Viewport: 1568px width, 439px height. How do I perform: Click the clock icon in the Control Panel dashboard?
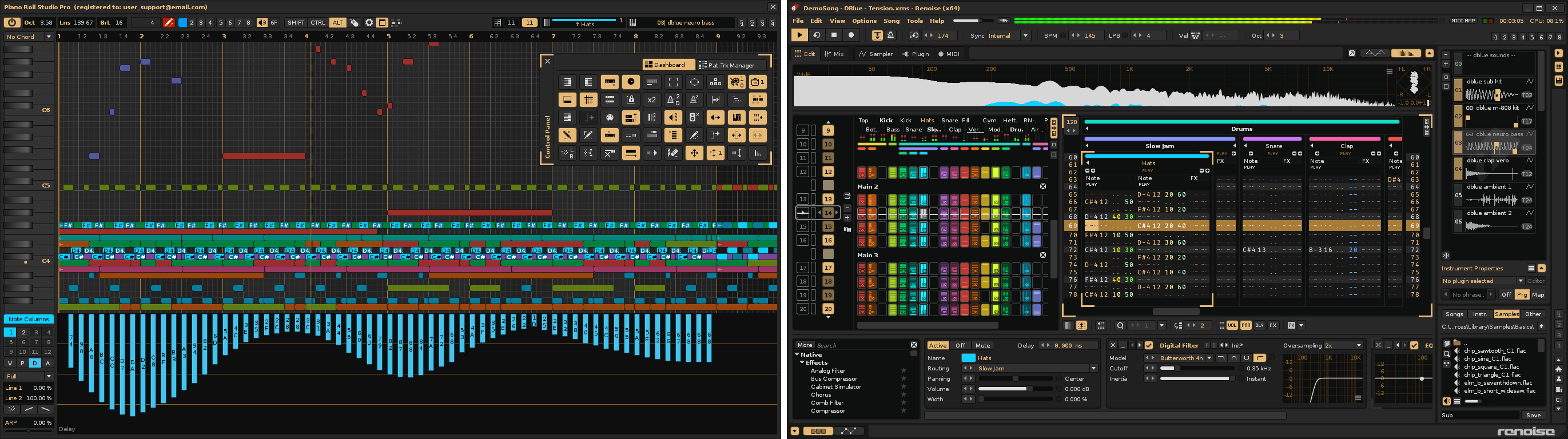point(631,82)
